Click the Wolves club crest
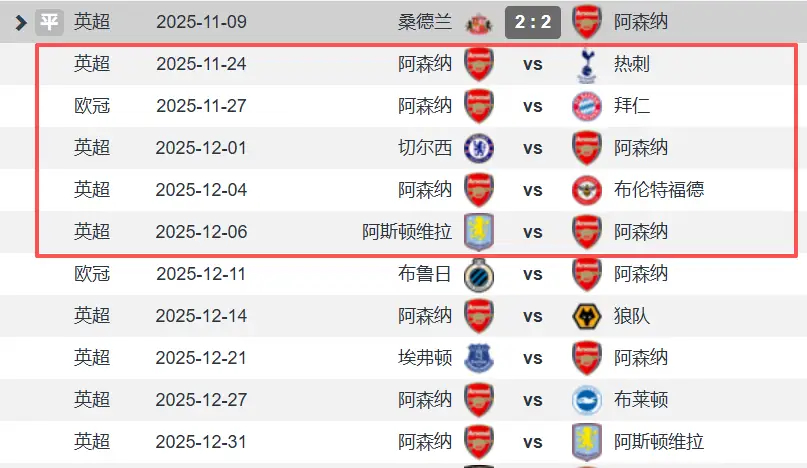 coord(587,316)
